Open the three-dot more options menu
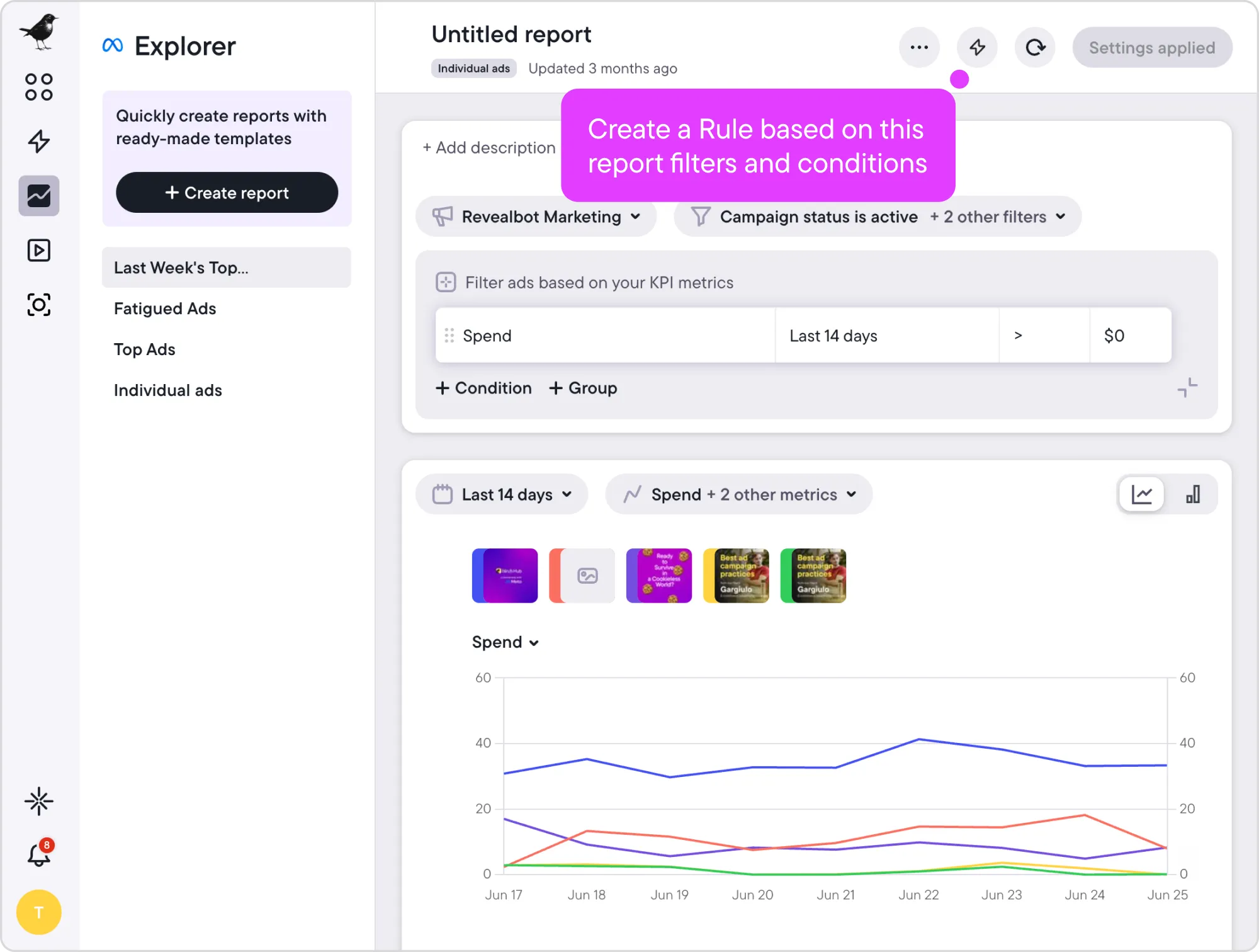This screenshot has width=1259, height=952. point(919,47)
